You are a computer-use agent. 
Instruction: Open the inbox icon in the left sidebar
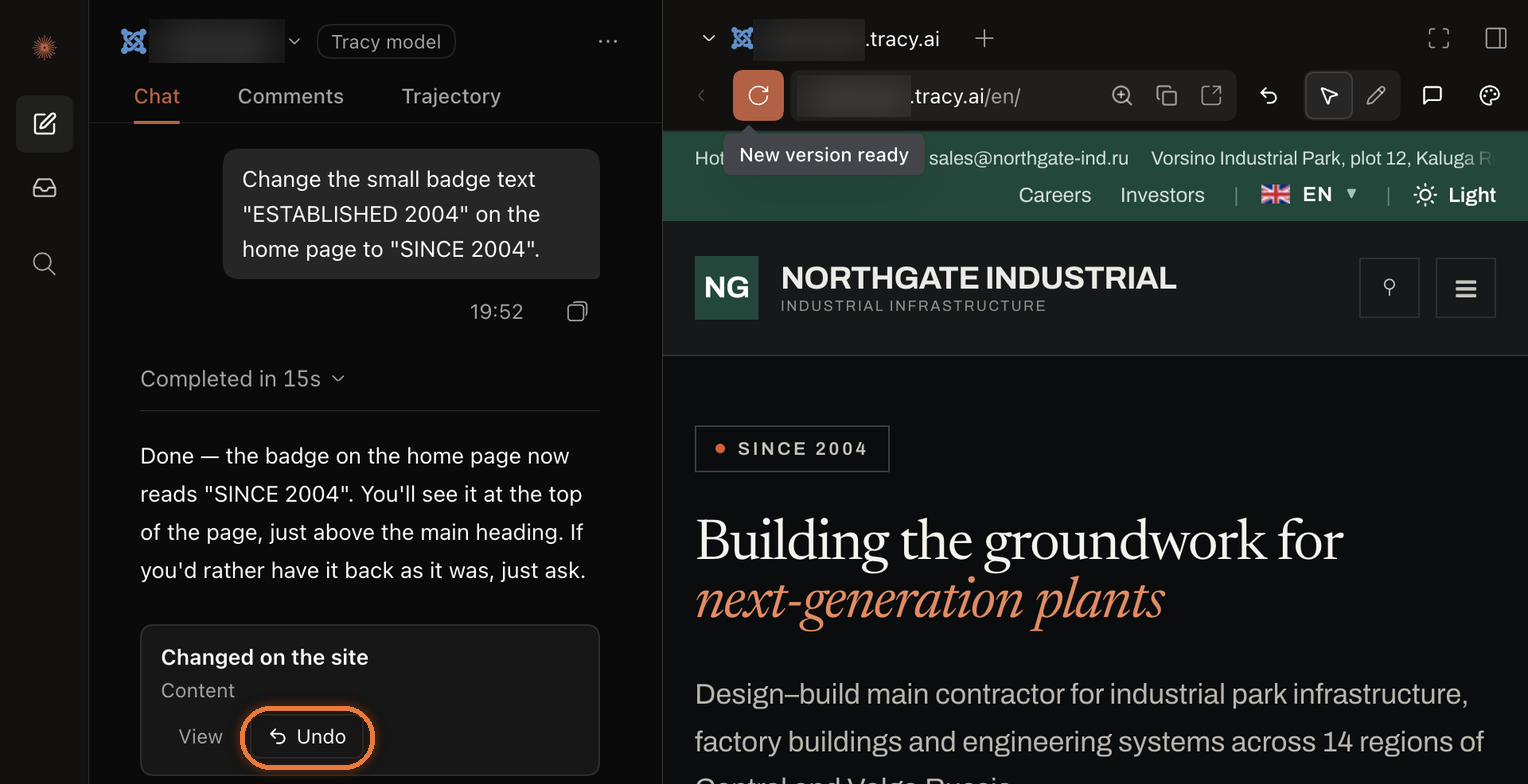[44, 188]
